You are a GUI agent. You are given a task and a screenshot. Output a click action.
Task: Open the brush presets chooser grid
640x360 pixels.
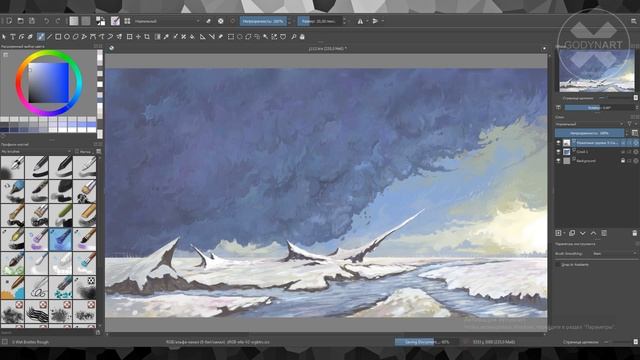click(127, 21)
